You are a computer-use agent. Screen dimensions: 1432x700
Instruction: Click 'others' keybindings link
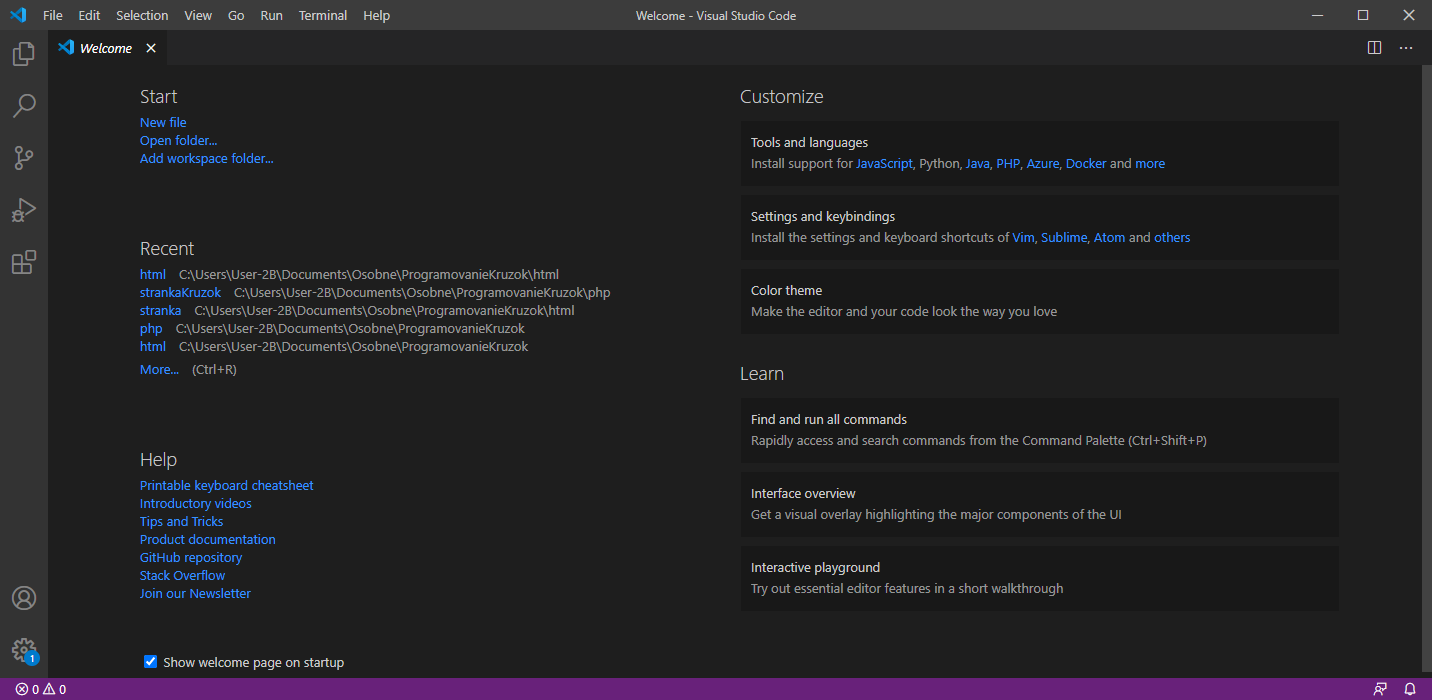click(1172, 238)
